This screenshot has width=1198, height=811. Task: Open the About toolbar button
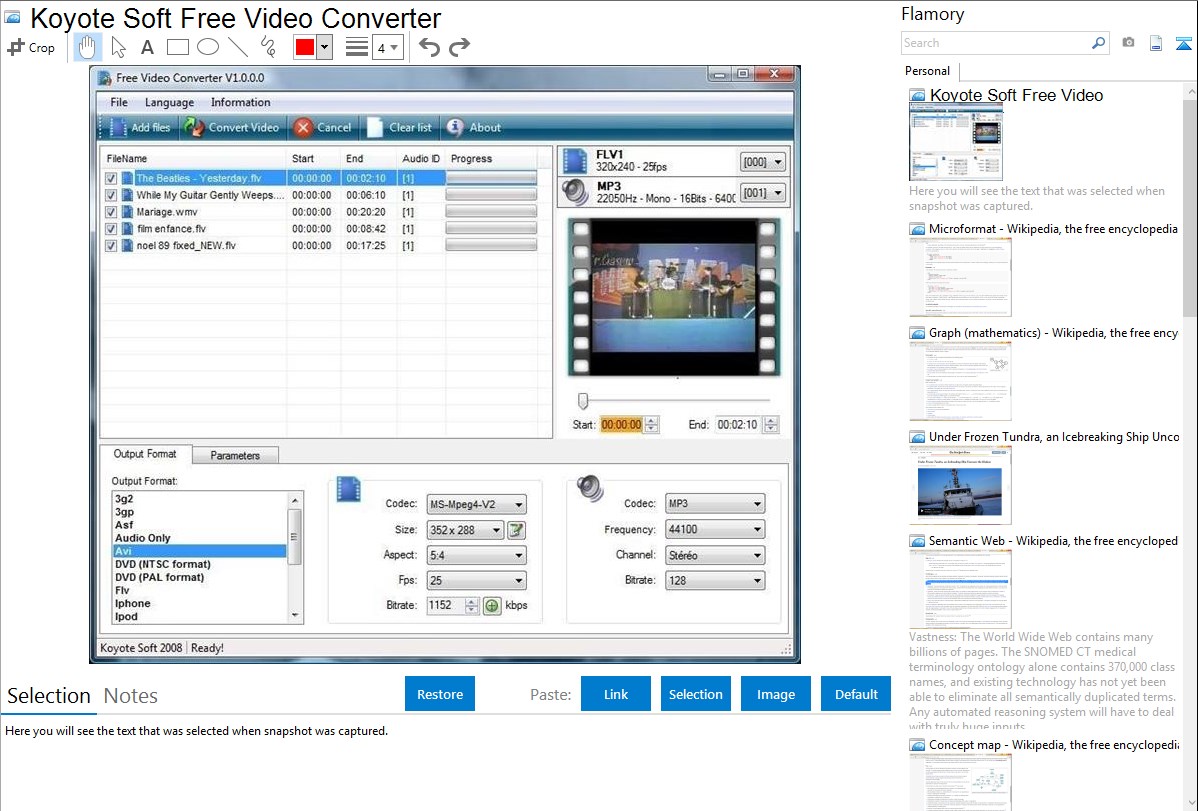tap(474, 128)
